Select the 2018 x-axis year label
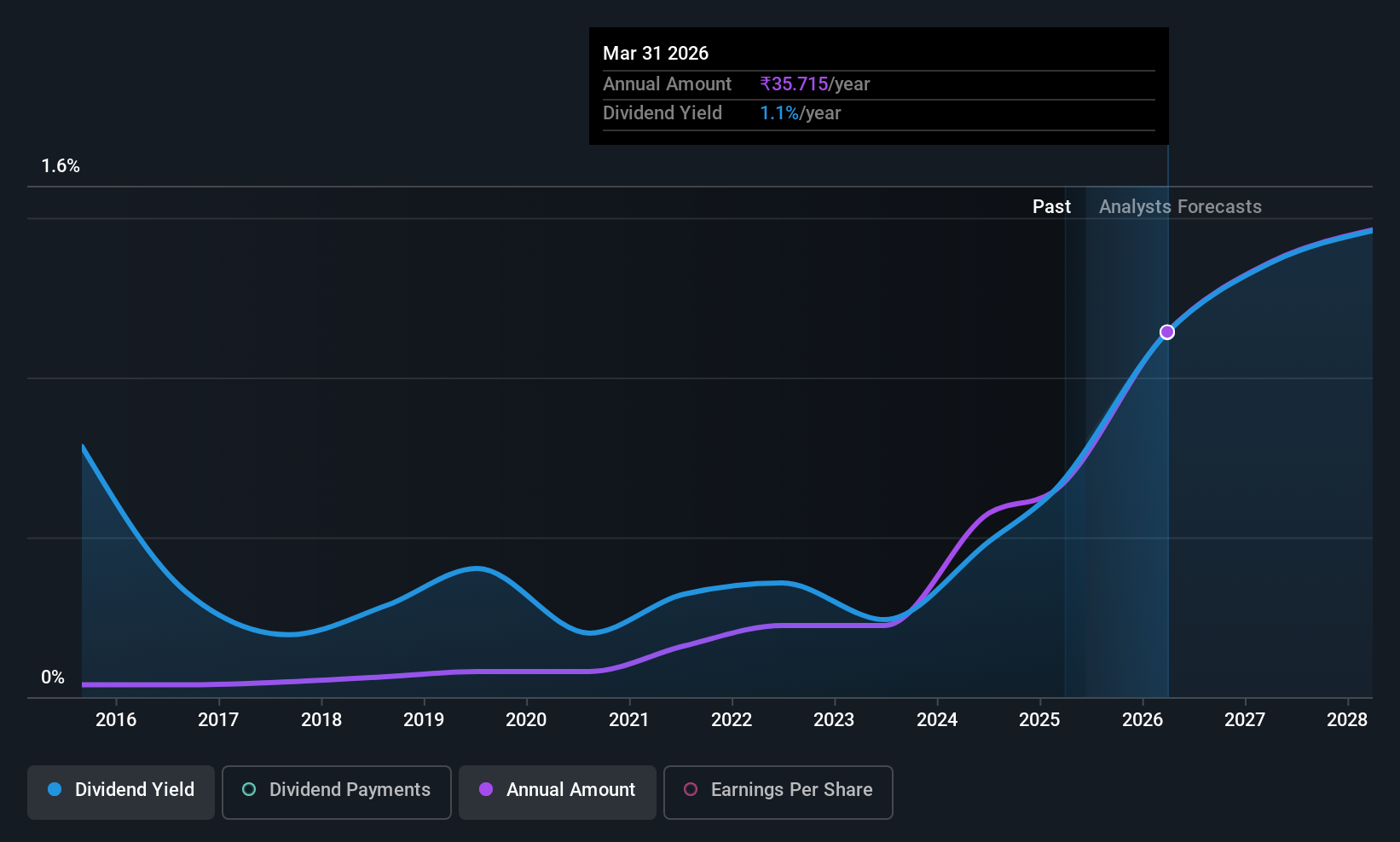Viewport: 1400px width, 842px height. tap(321, 720)
